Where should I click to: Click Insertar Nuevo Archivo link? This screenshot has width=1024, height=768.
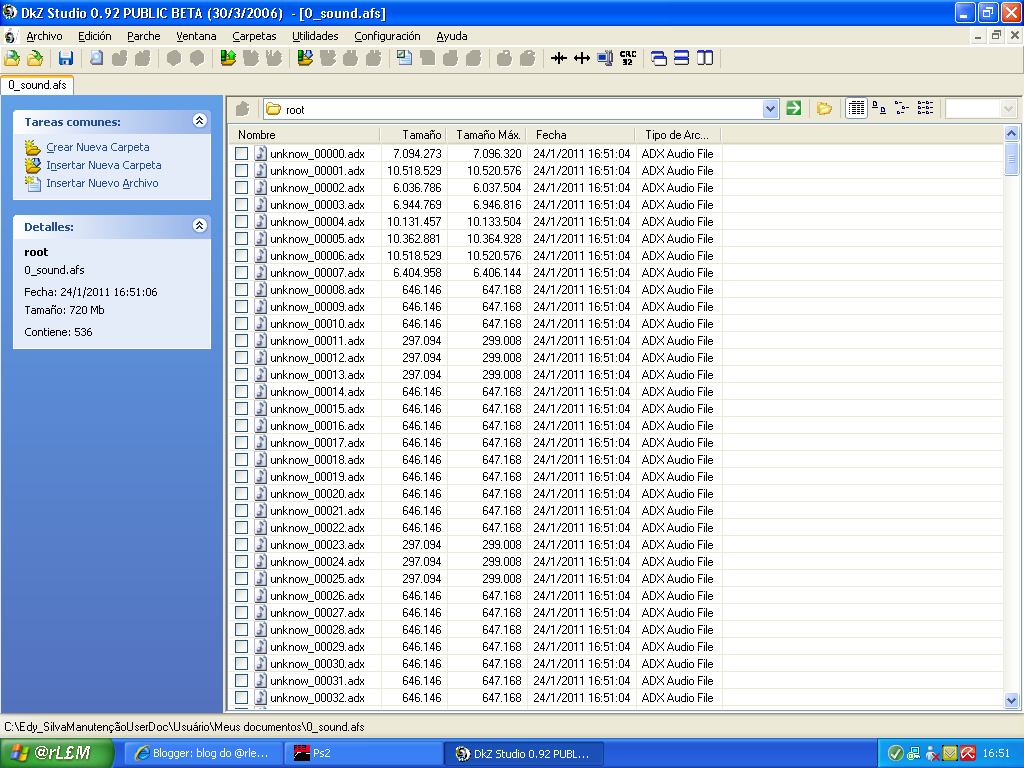point(103,183)
